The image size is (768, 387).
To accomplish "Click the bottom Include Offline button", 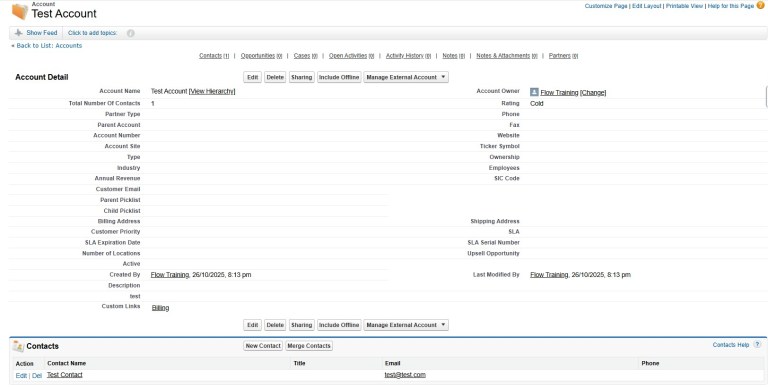I will [x=339, y=325].
